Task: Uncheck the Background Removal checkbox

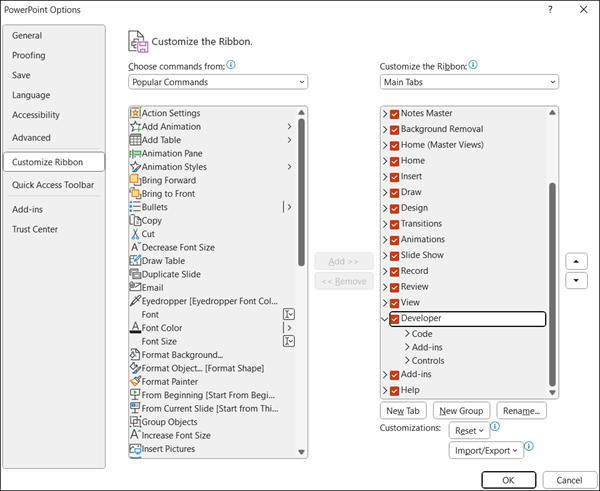Action: pos(395,130)
